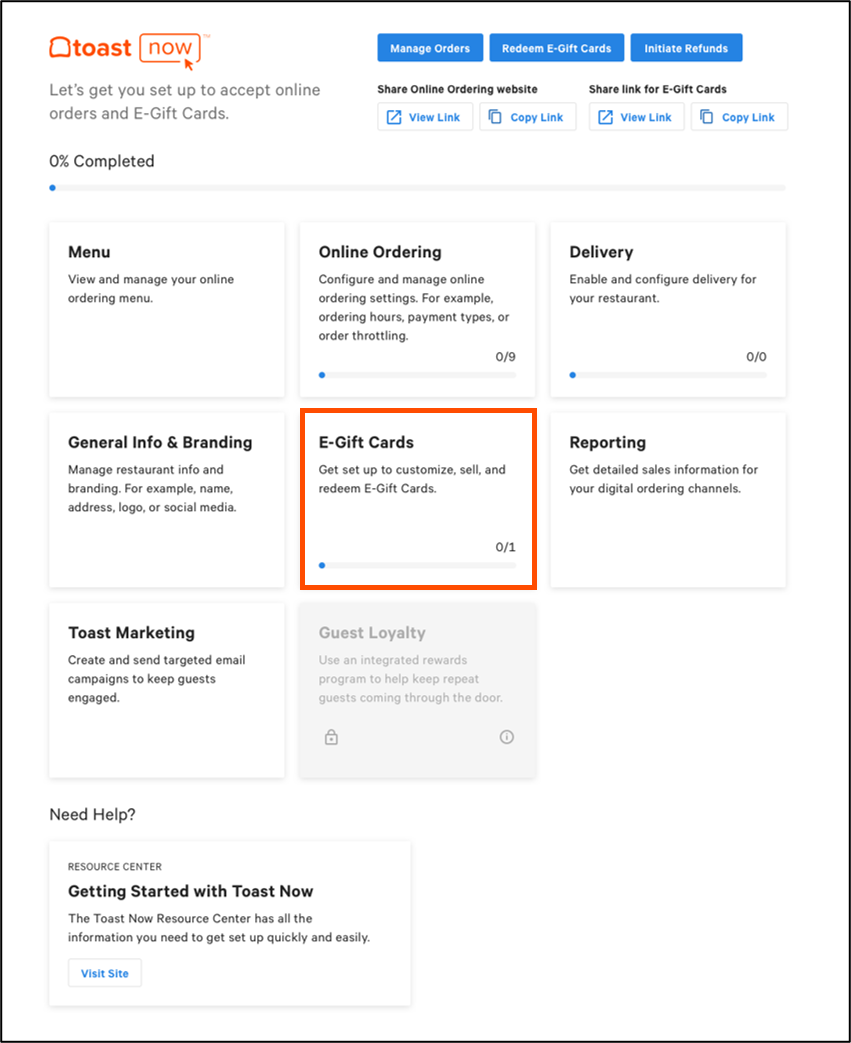The width and height of the screenshot is (851, 1043).
Task: Click the Share link for E-Gift Cards label
Action: [x=657, y=89]
